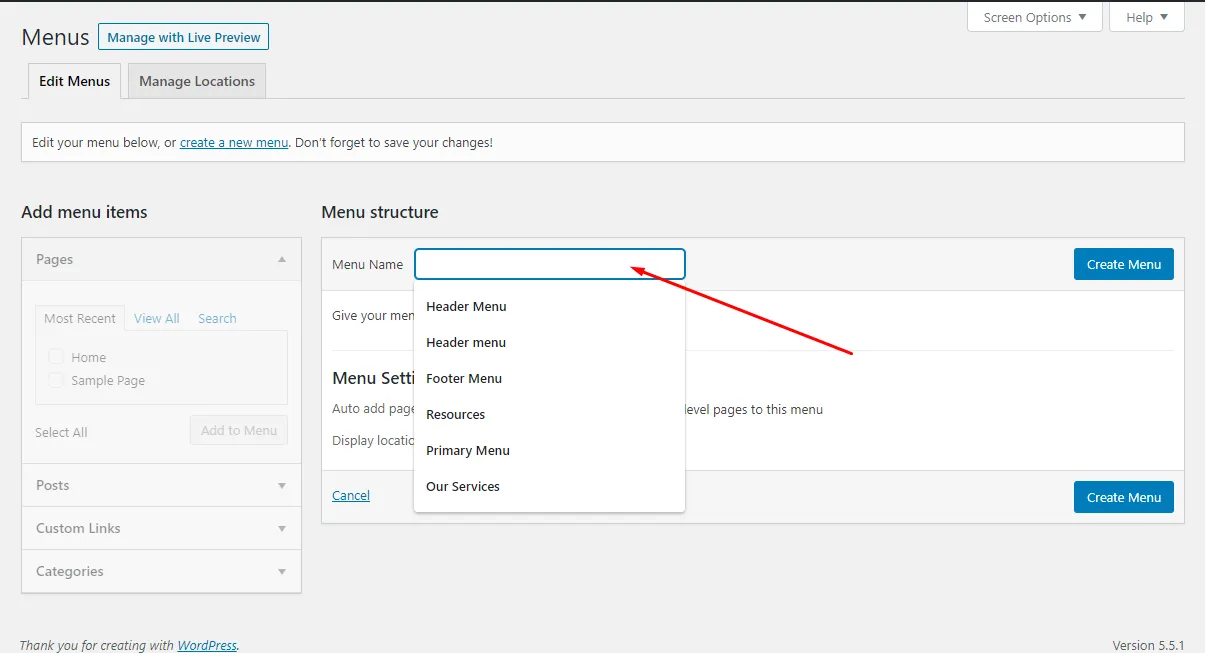The height and width of the screenshot is (653, 1205).
Task: Switch to Manage Locations tab
Action: point(197,81)
